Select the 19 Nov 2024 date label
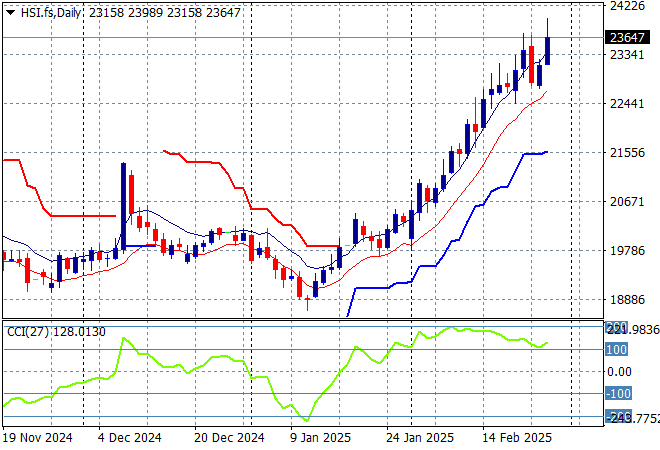The image size is (660, 450). click(37, 438)
